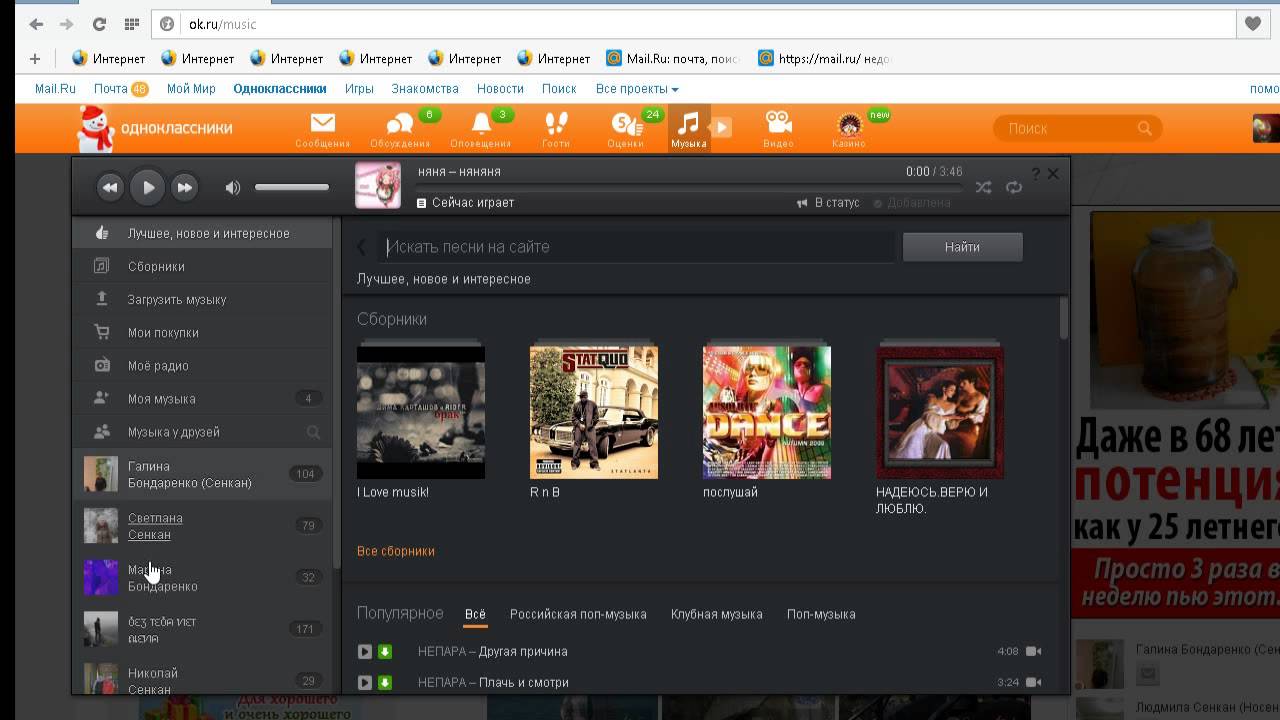Adjust the volume slider
The height and width of the screenshot is (720, 1280).
click(x=291, y=187)
